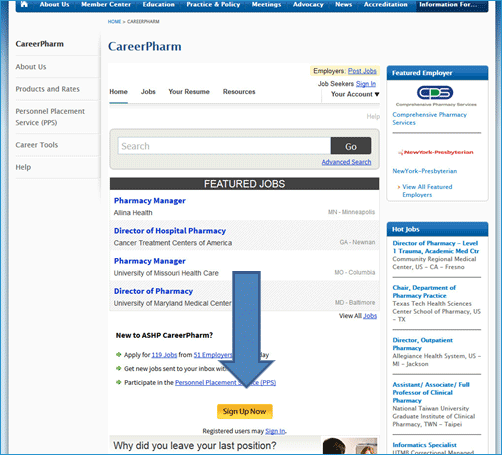Click the 'MO - Columbia' location text
Screen dimensions: 502x455
click(x=355, y=272)
